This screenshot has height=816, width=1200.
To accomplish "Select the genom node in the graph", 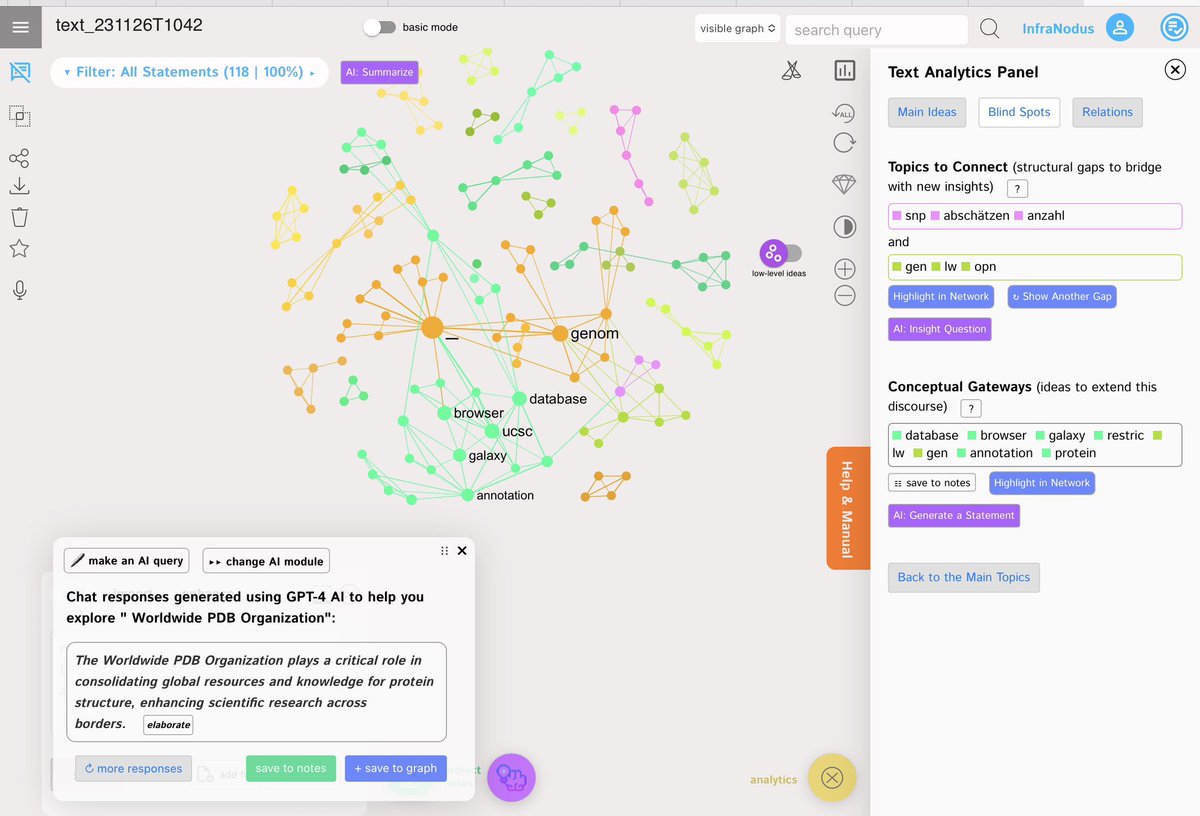I will pos(560,334).
